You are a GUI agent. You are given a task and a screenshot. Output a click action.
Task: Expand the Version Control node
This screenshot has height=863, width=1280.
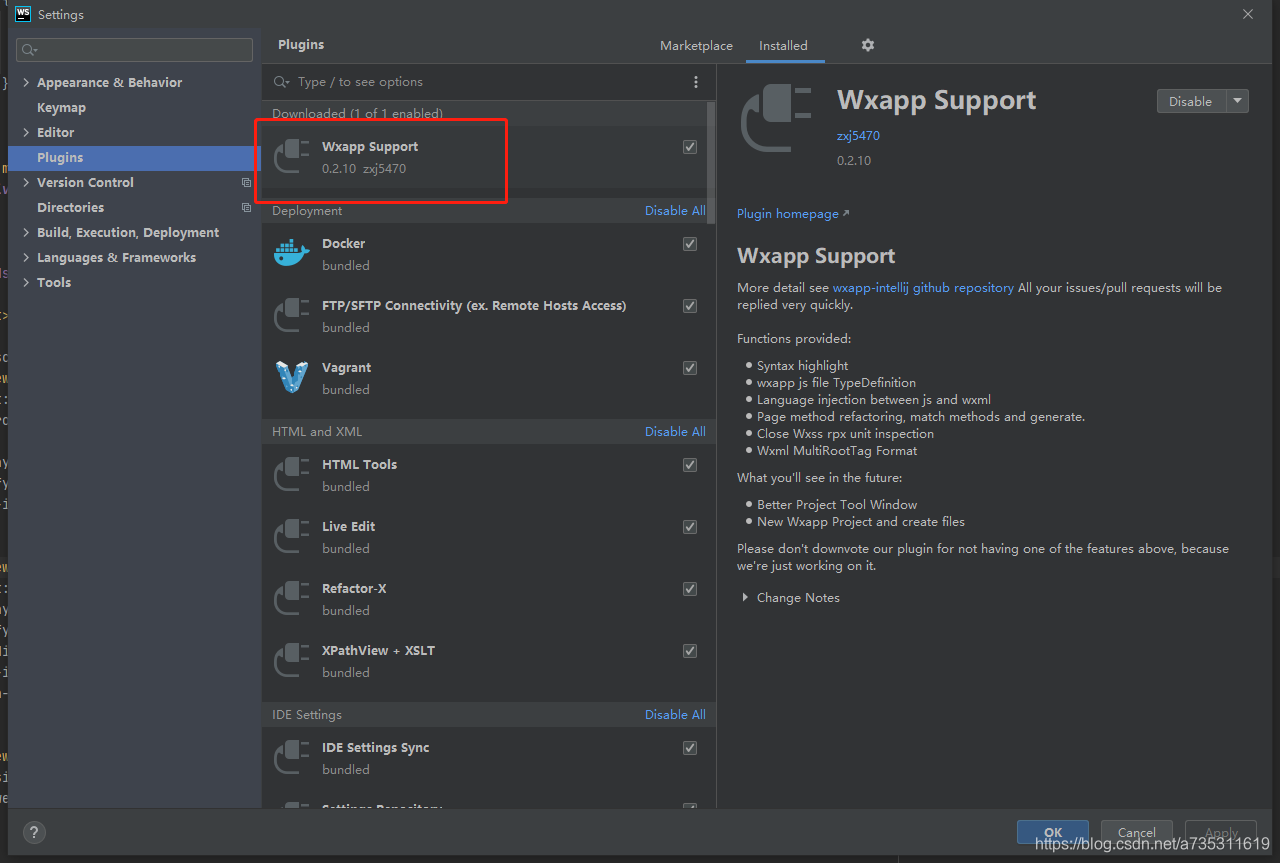(x=26, y=183)
